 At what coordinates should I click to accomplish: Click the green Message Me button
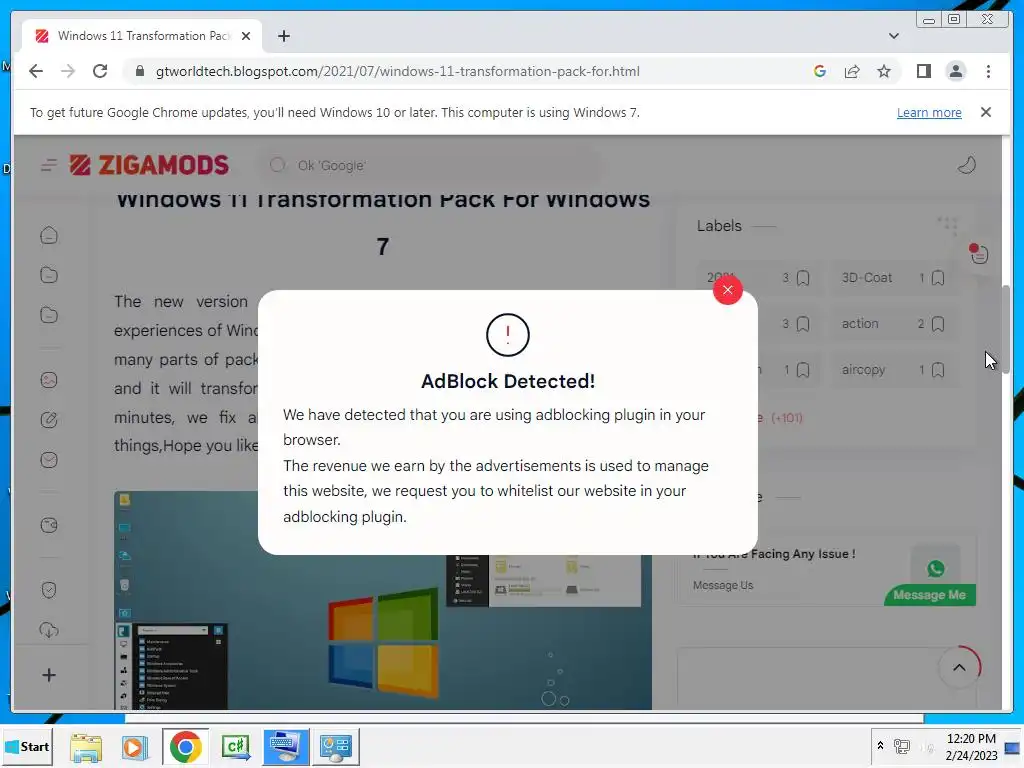pyautogui.click(x=930, y=595)
